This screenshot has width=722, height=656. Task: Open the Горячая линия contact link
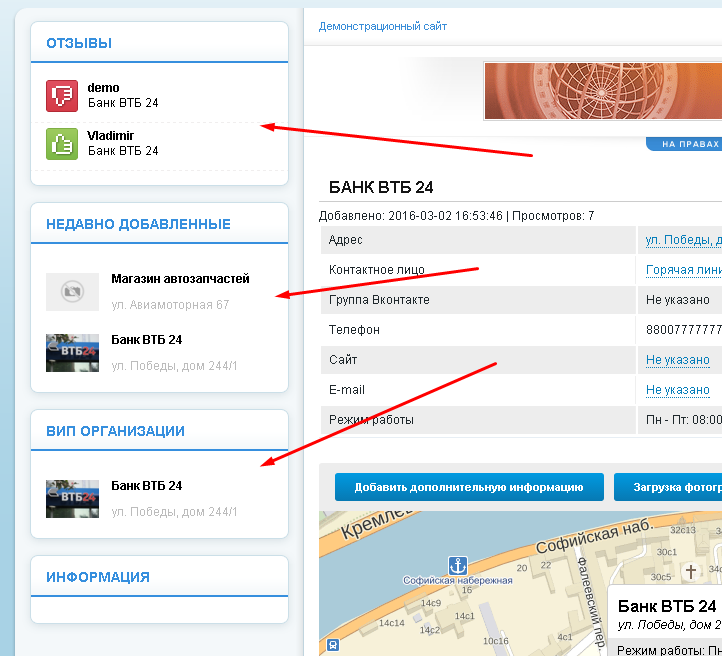683,270
